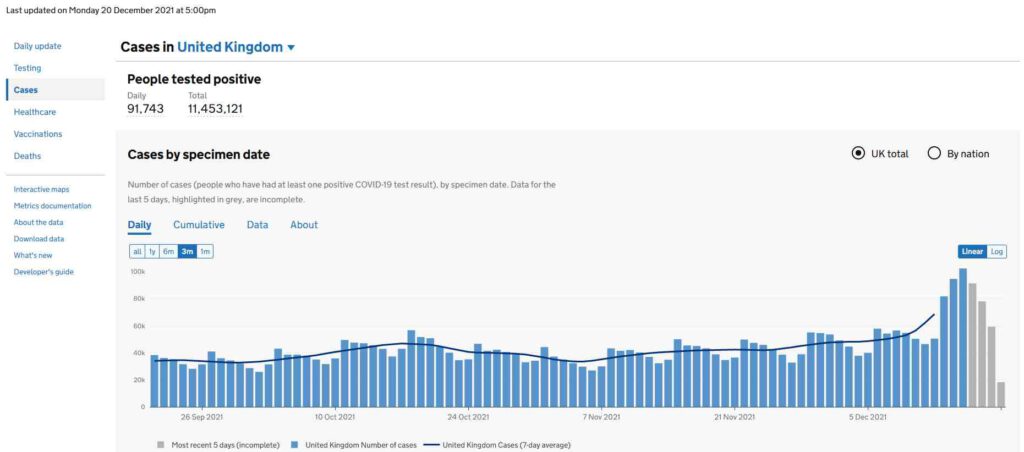Open the Data tab
Image resolution: width=1024 pixels, height=452 pixels.
[257, 225]
